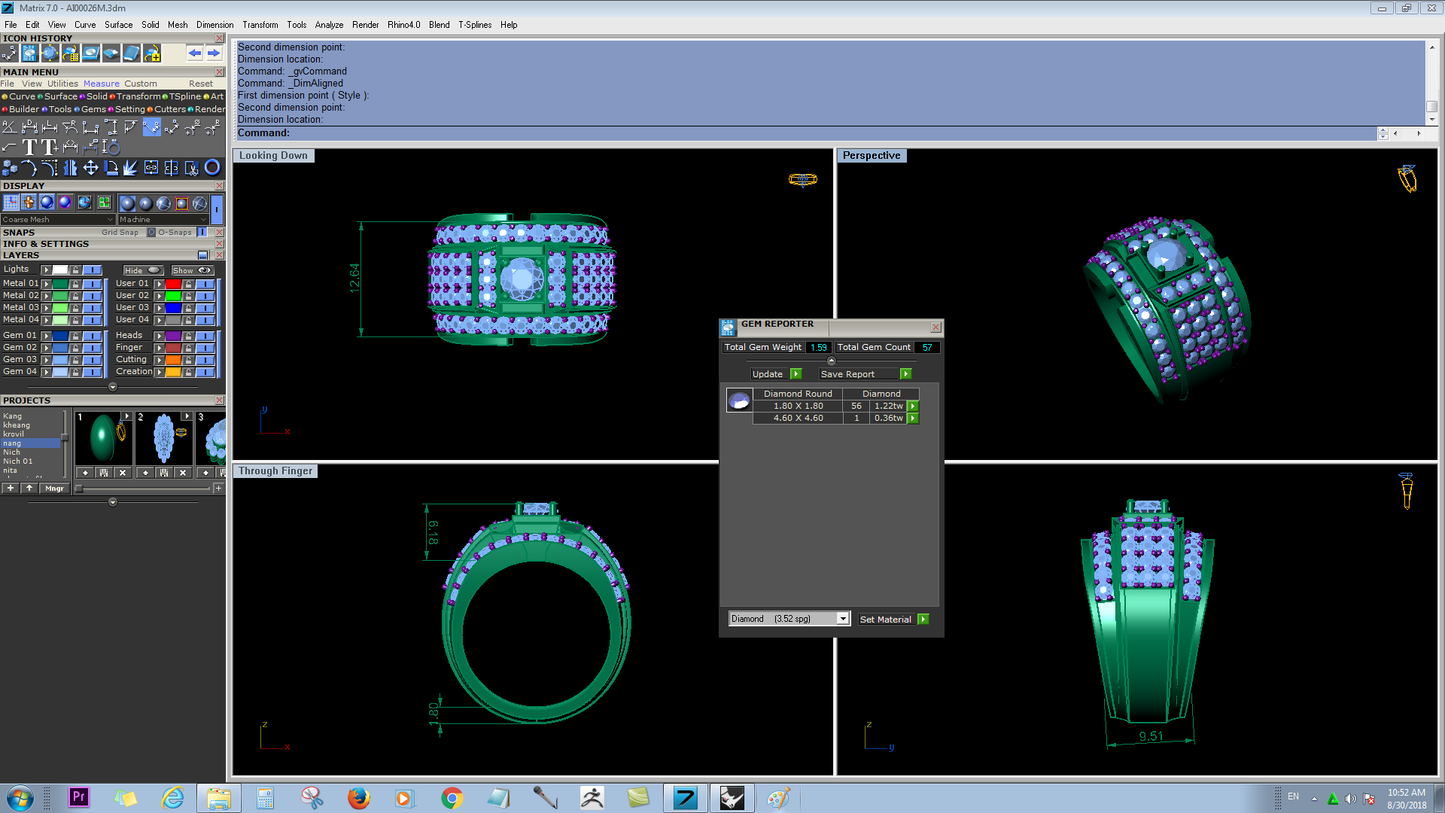Viewport: 1445px width, 813px height.
Task: Click Save Report in Gem Reporter
Action: (865, 374)
